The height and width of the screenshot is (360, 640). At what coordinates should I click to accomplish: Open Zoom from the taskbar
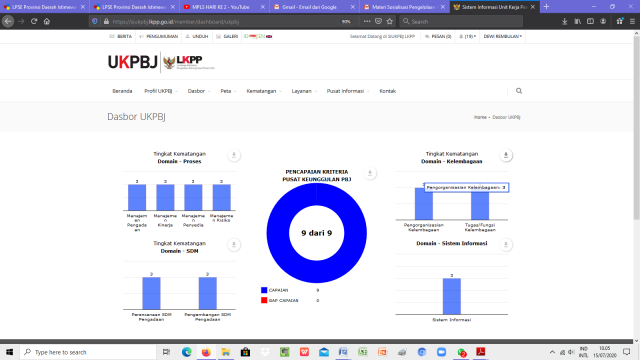441,352
